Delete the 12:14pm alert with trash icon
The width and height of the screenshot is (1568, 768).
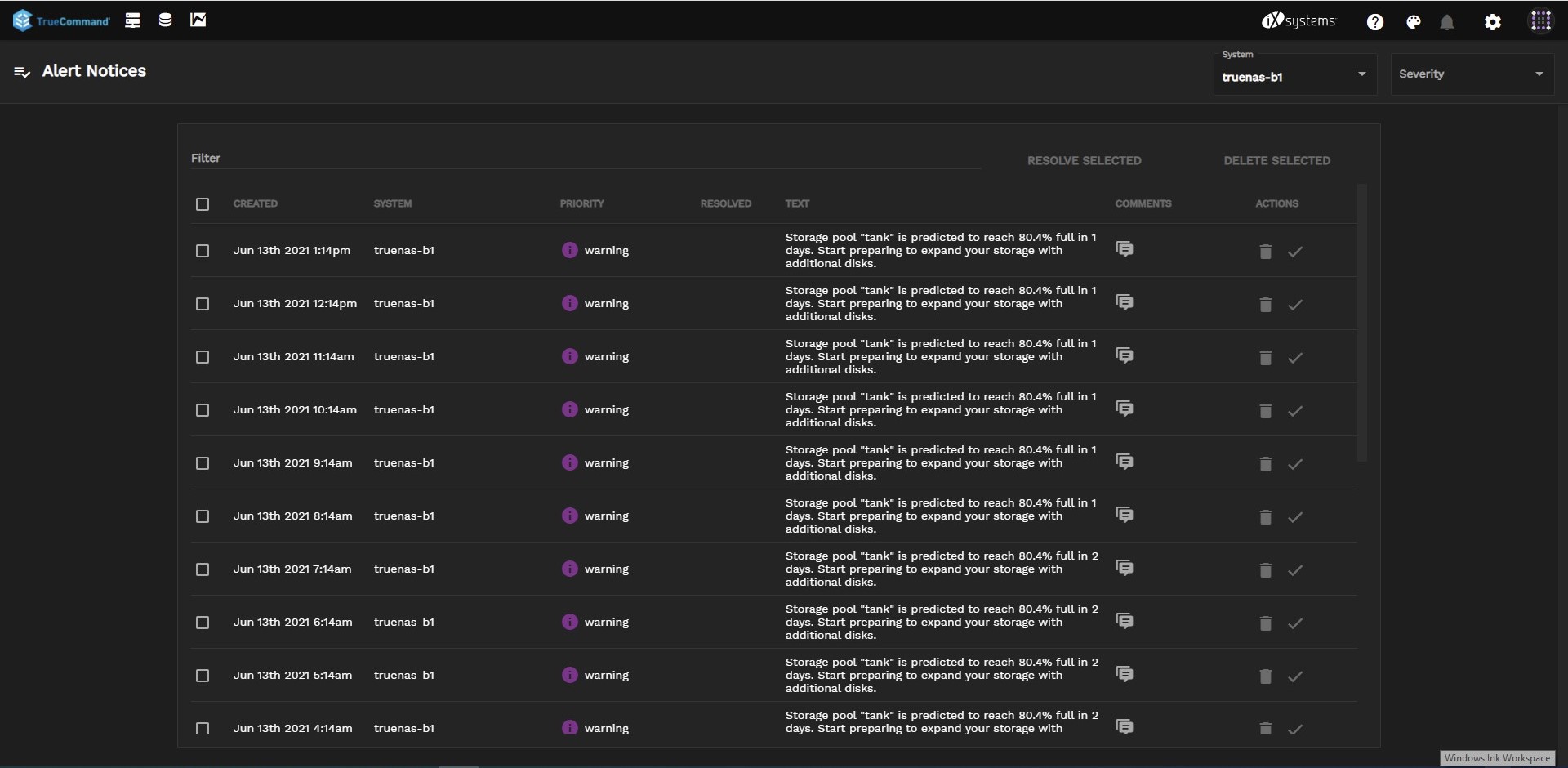[x=1265, y=305]
